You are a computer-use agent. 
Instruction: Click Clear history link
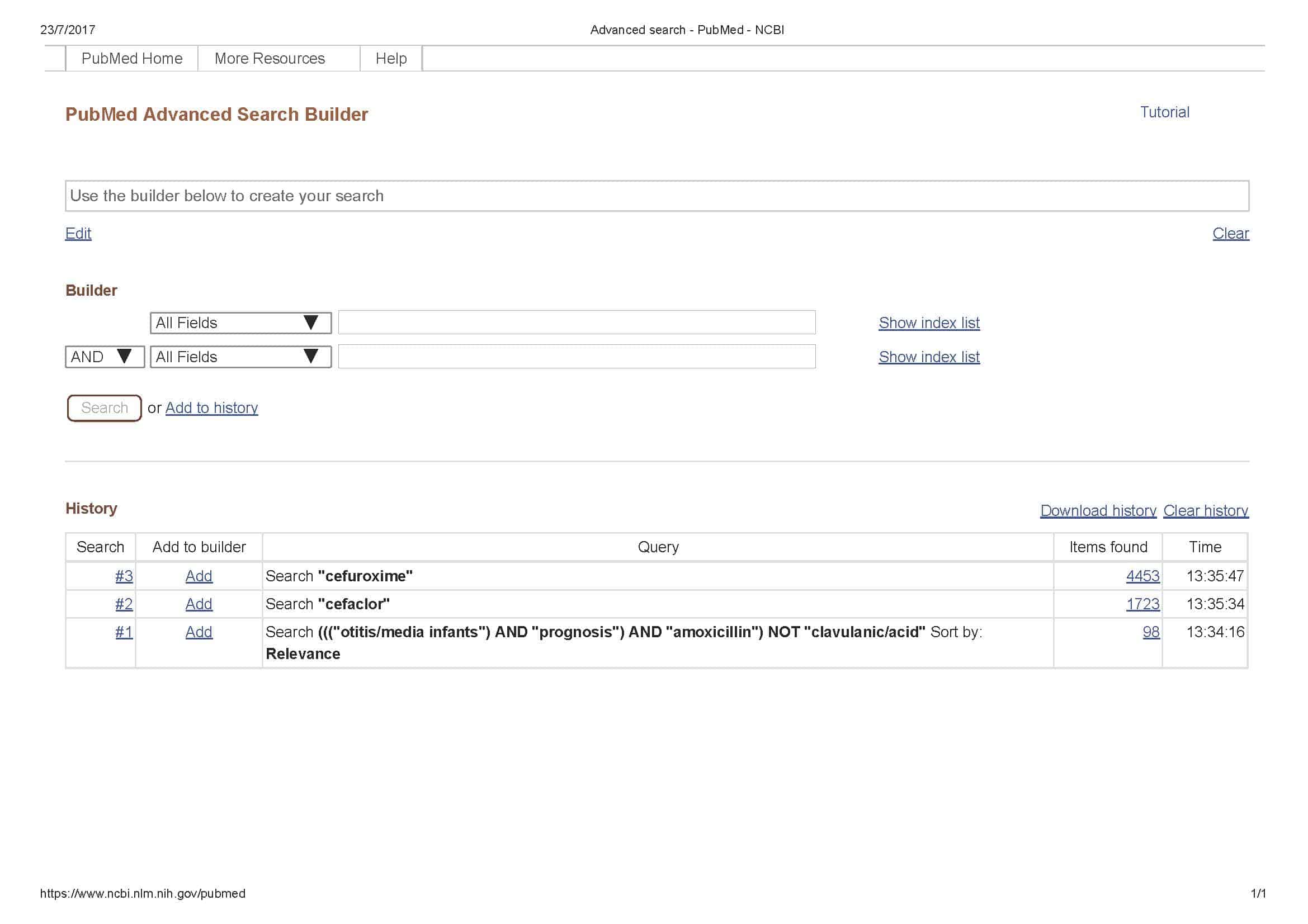[x=1206, y=511]
